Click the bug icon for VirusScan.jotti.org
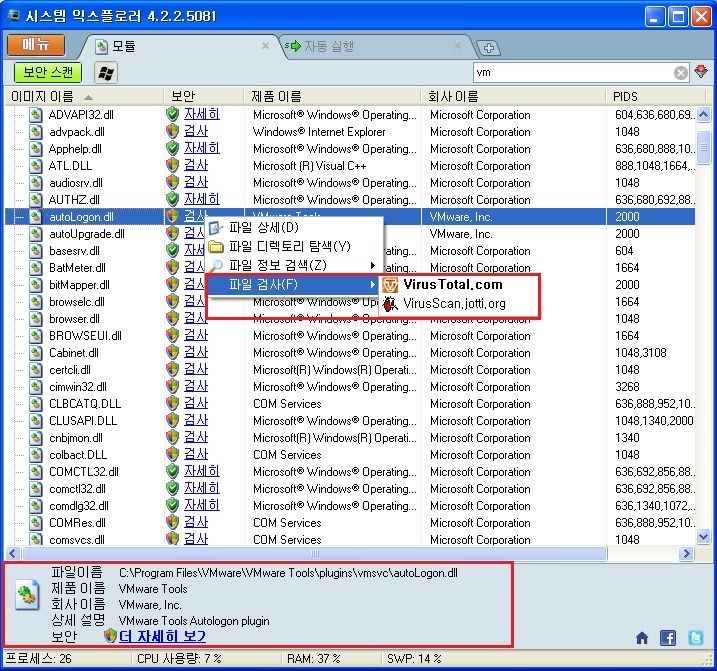This screenshot has height=671, width=717. [390, 304]
